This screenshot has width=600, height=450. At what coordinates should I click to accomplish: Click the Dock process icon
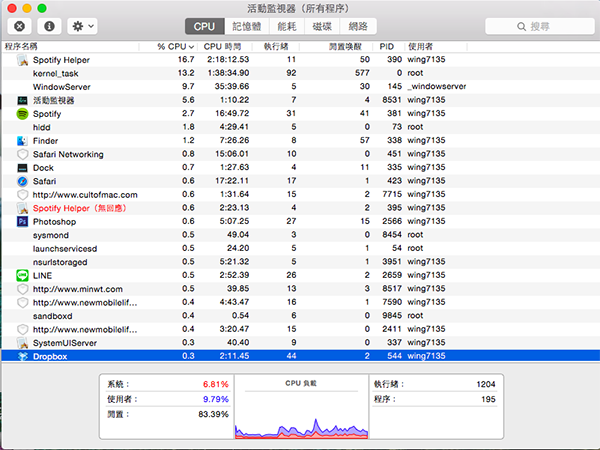pyautogui.click(x=23, y=168)
